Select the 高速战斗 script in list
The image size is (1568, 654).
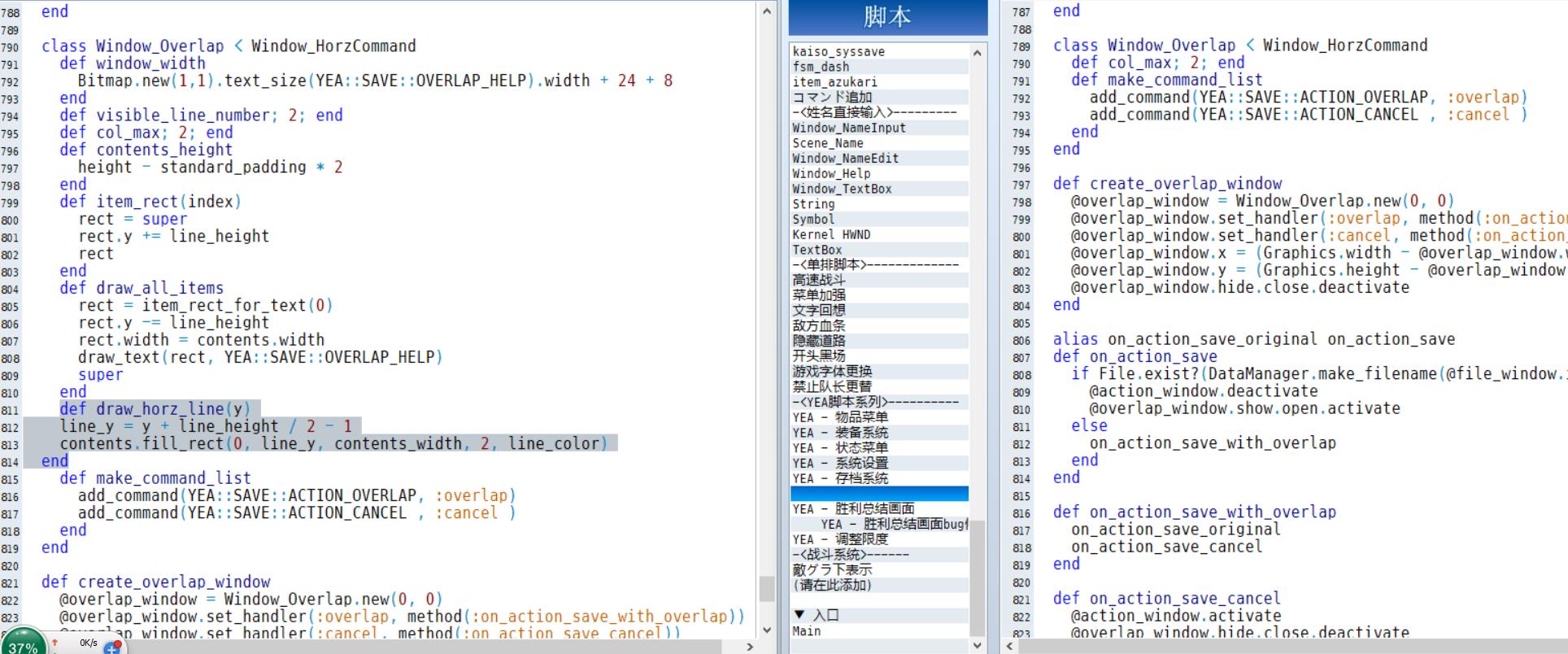tap(819, 280)
